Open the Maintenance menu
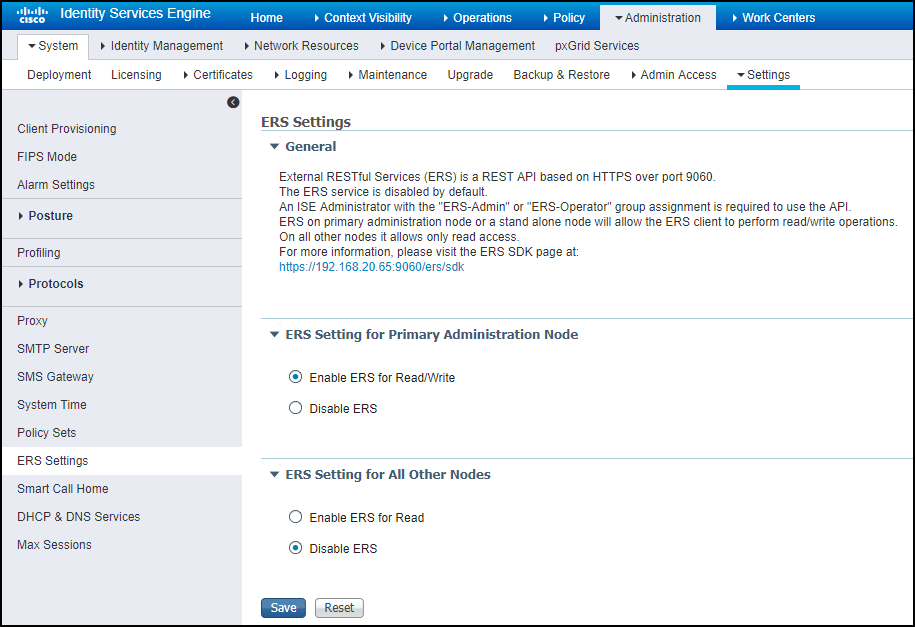 point(387,75)
